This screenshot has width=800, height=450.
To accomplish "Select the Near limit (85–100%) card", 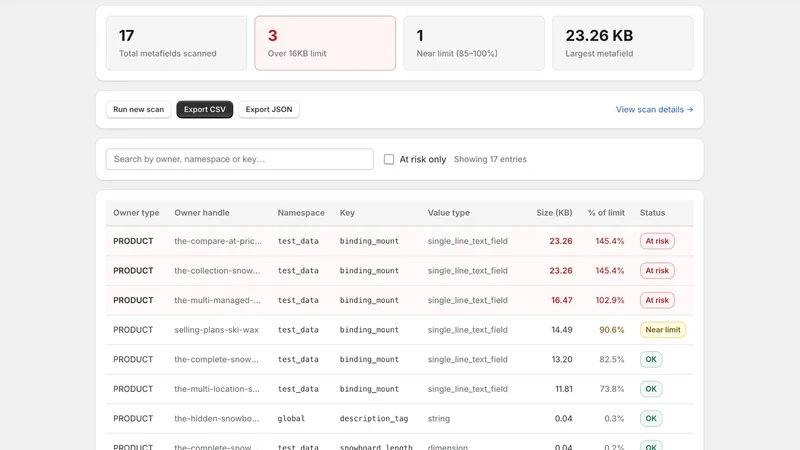I will click(474, 43).
